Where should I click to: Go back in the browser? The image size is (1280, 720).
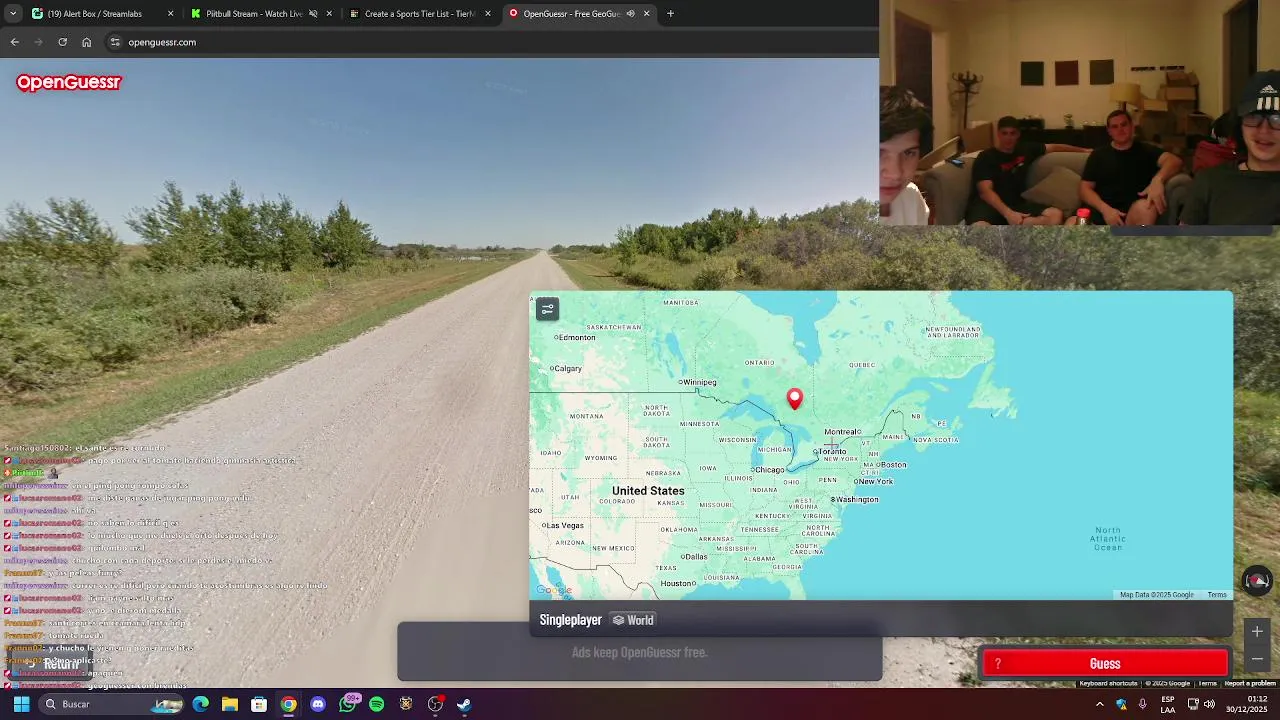[15, 42]
